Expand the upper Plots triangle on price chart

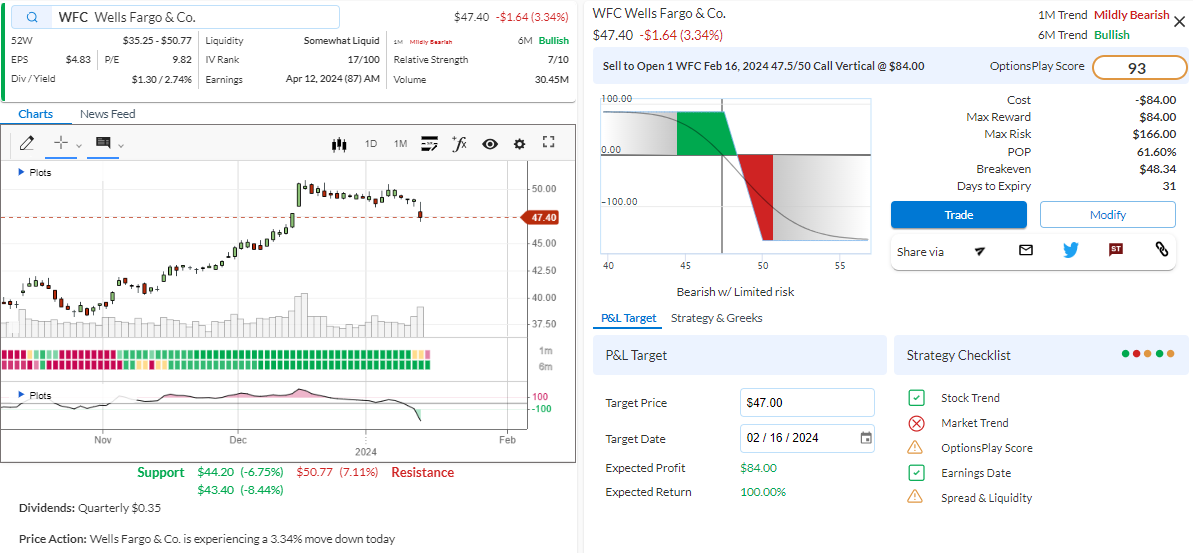coord(21,173)
